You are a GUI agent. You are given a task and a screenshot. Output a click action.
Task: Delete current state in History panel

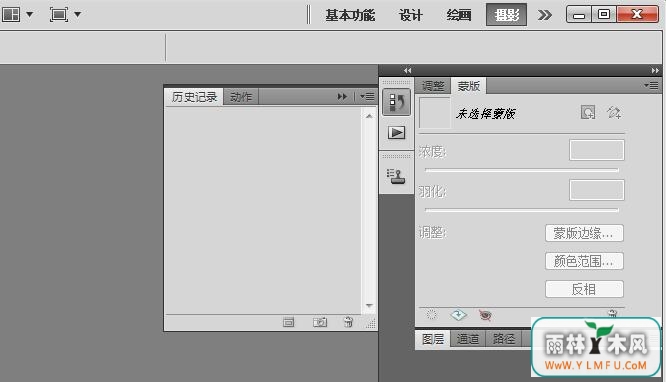(x=348, y=322)
